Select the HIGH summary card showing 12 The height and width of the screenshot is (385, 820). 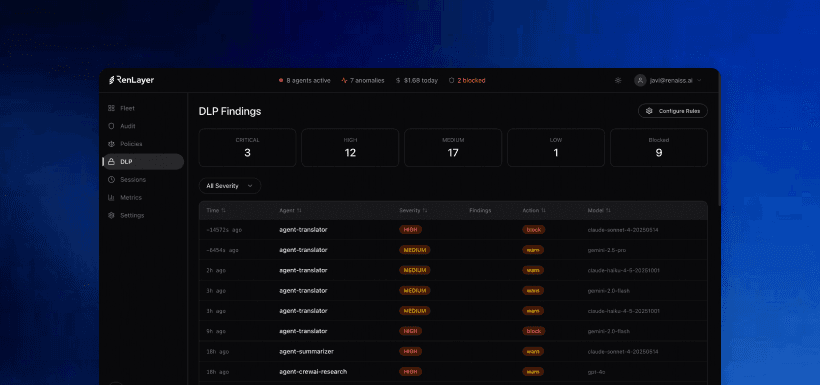pos(350,148)
